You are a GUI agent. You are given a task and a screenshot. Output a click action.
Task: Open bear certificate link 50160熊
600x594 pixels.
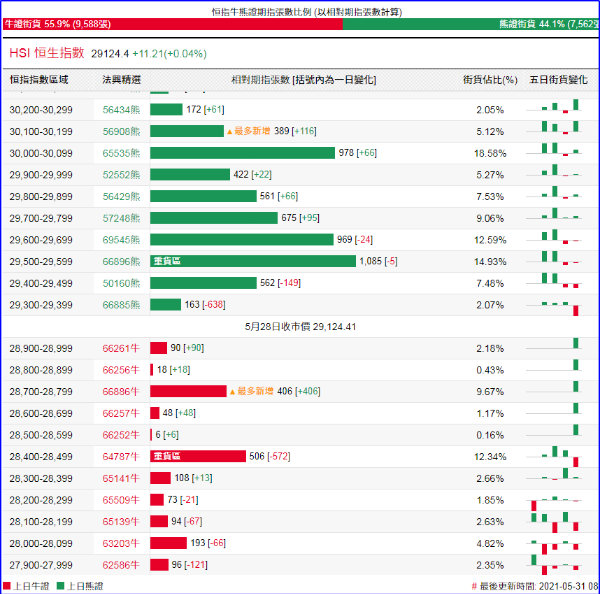[x=121, y=283]
